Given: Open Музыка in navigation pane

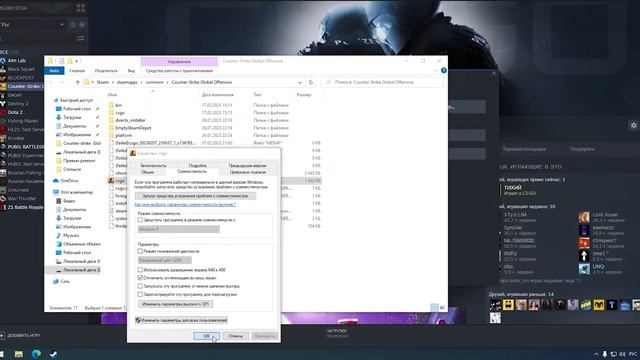Looking at the screenshot, I should click(71, 236).
